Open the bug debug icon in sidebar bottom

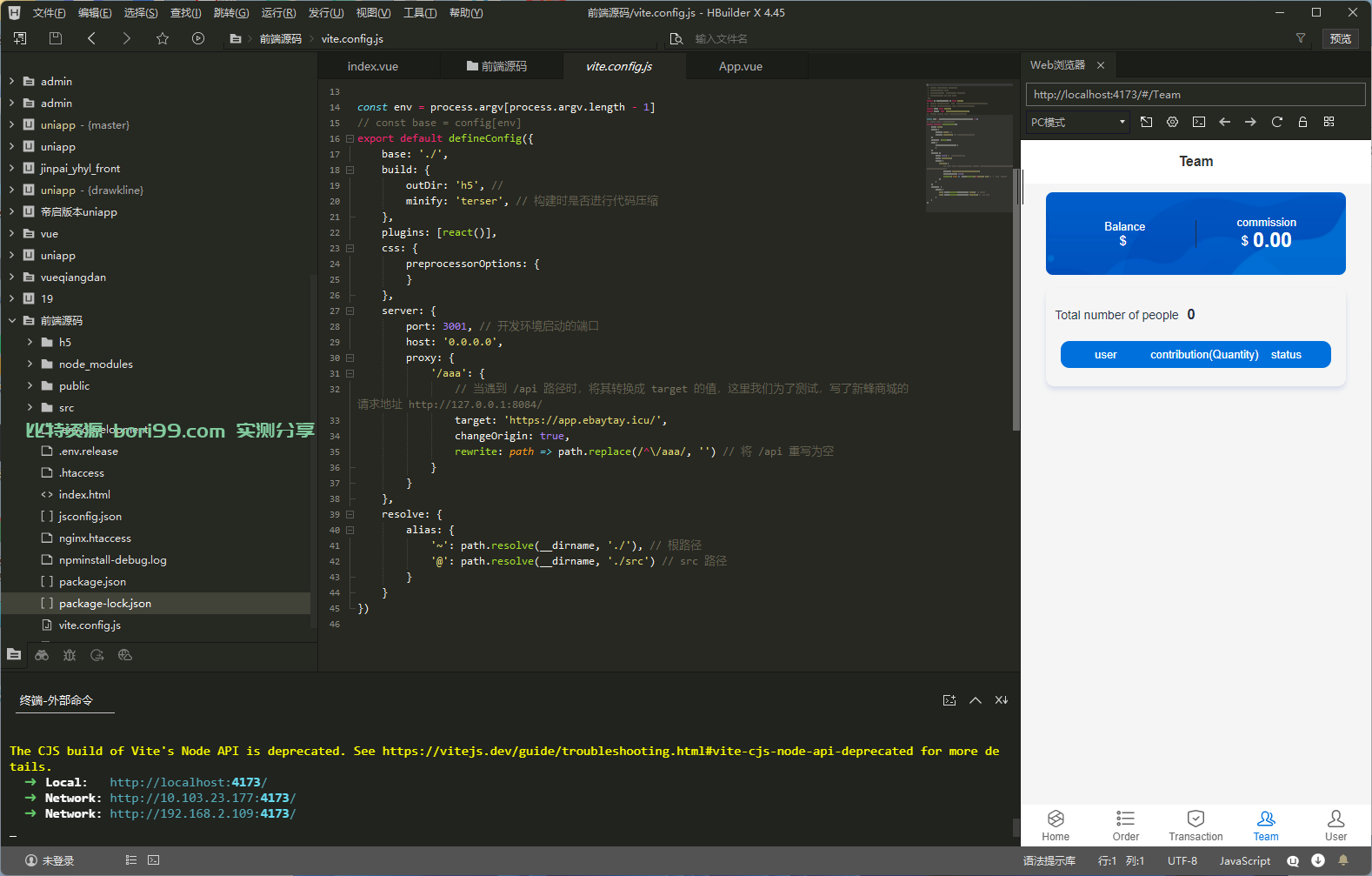70,655
